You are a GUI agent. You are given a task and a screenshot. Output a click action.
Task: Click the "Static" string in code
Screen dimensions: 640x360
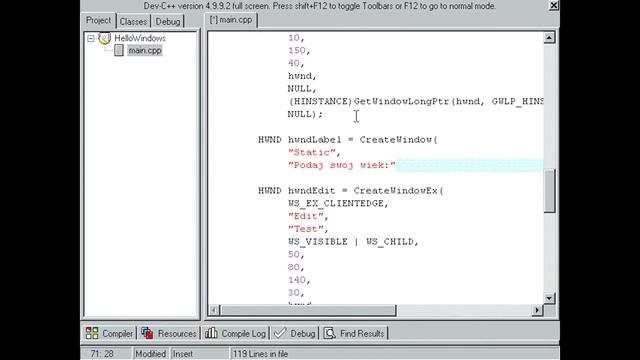(311, 153)
